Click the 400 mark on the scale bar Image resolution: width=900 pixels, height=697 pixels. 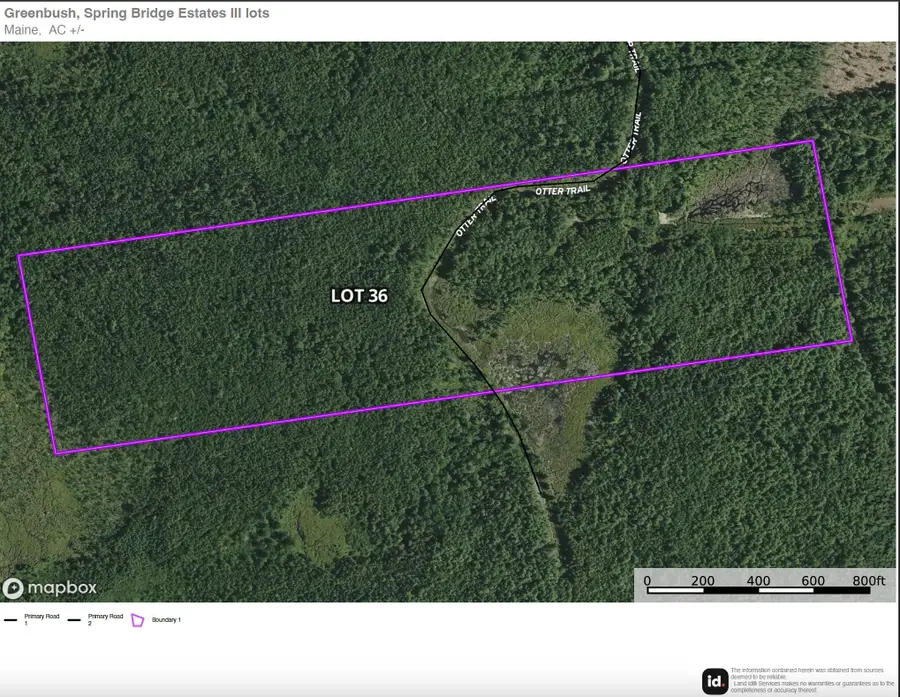pyautogui.click(x=760, y=578)
